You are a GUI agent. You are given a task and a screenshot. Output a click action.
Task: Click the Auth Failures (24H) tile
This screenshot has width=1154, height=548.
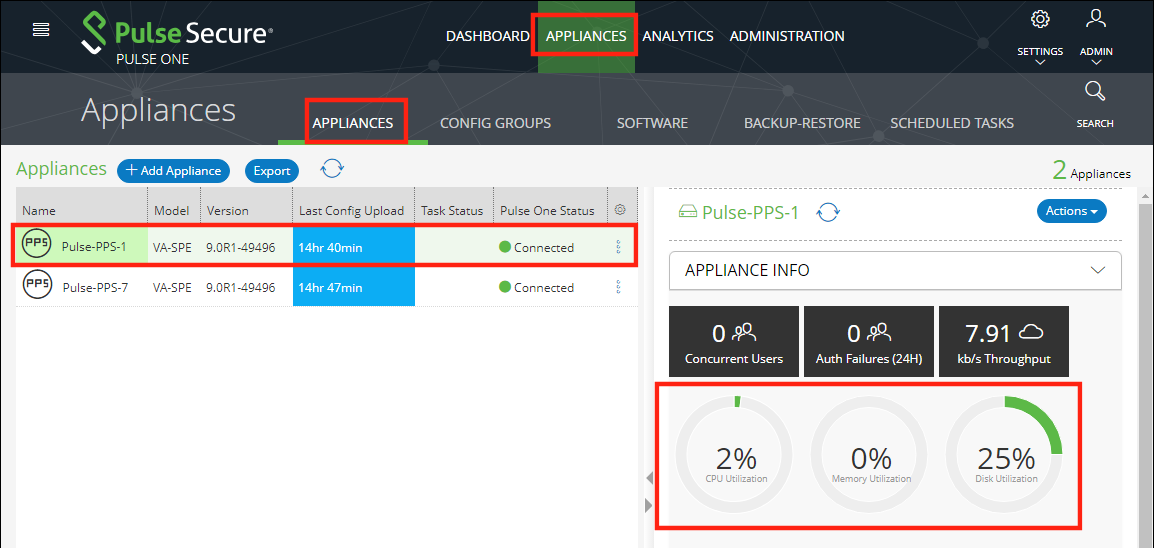[x=868, y=342]
